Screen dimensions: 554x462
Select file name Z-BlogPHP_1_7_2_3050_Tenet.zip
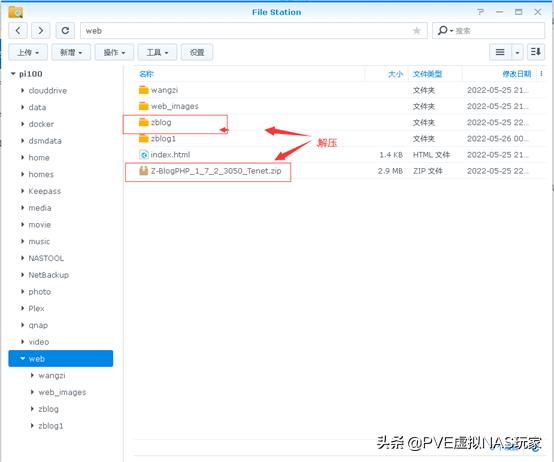tap(216, 171)
